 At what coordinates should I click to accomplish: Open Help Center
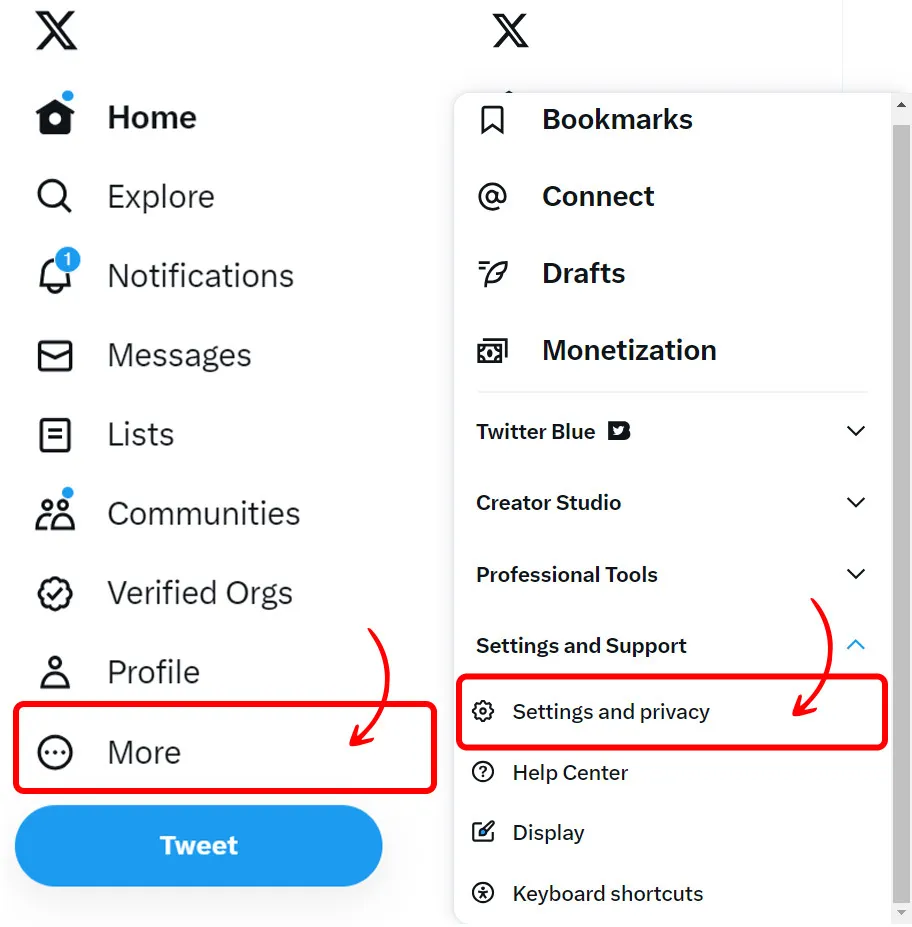click(570, 772)
